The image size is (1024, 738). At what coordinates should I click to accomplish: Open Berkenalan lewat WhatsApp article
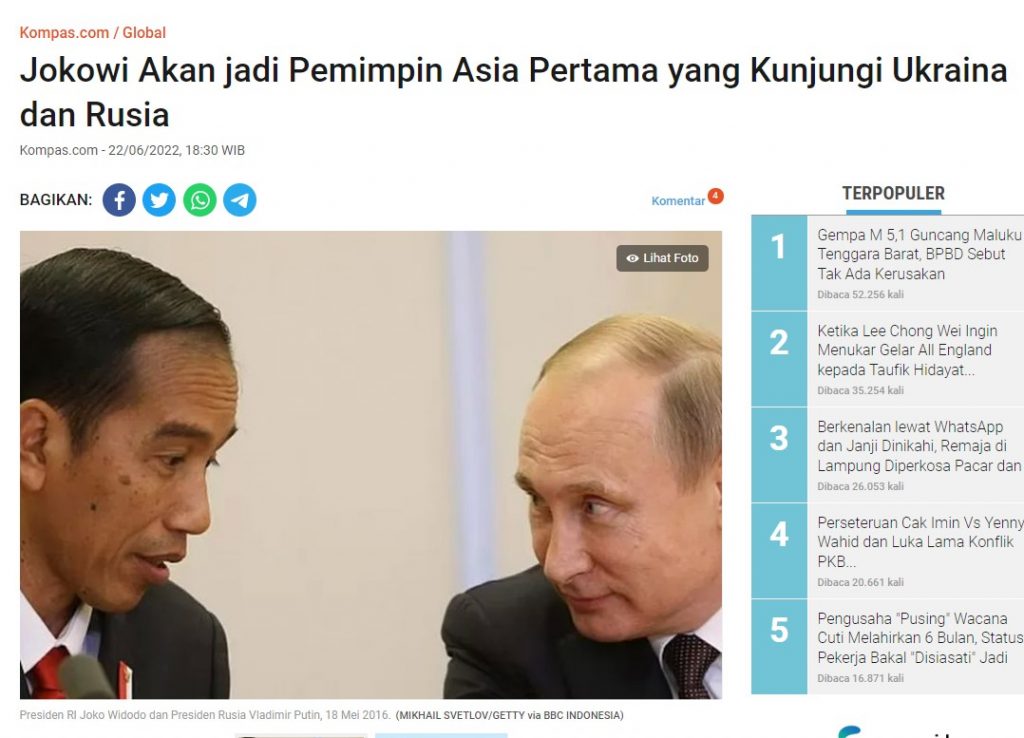point(920,446)
